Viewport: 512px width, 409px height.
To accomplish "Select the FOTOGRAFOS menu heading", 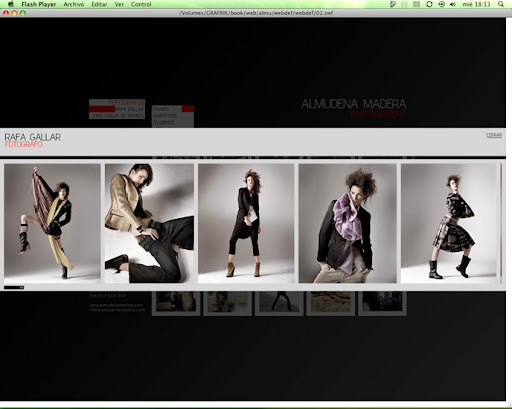I will tap(126, 102).
